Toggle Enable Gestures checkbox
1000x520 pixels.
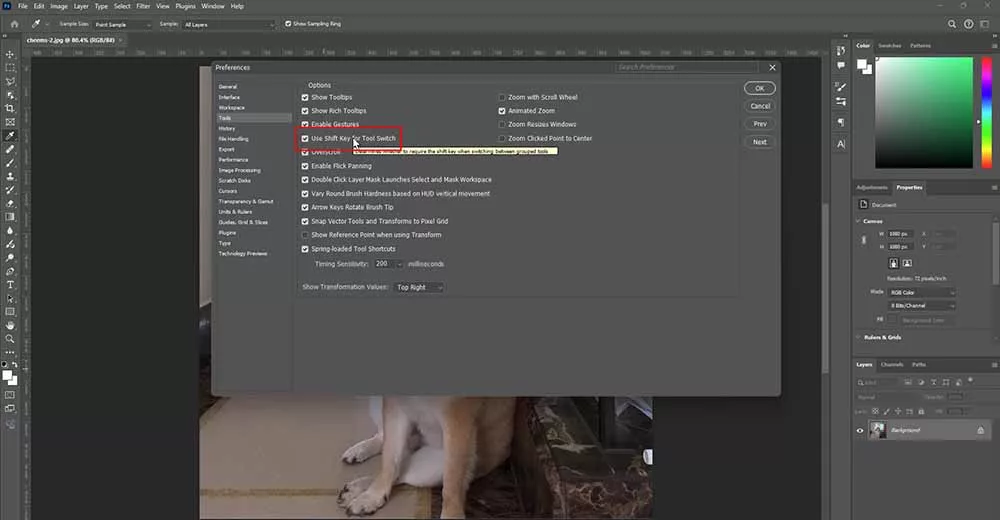pyautogui.click(x=305, y=124)
